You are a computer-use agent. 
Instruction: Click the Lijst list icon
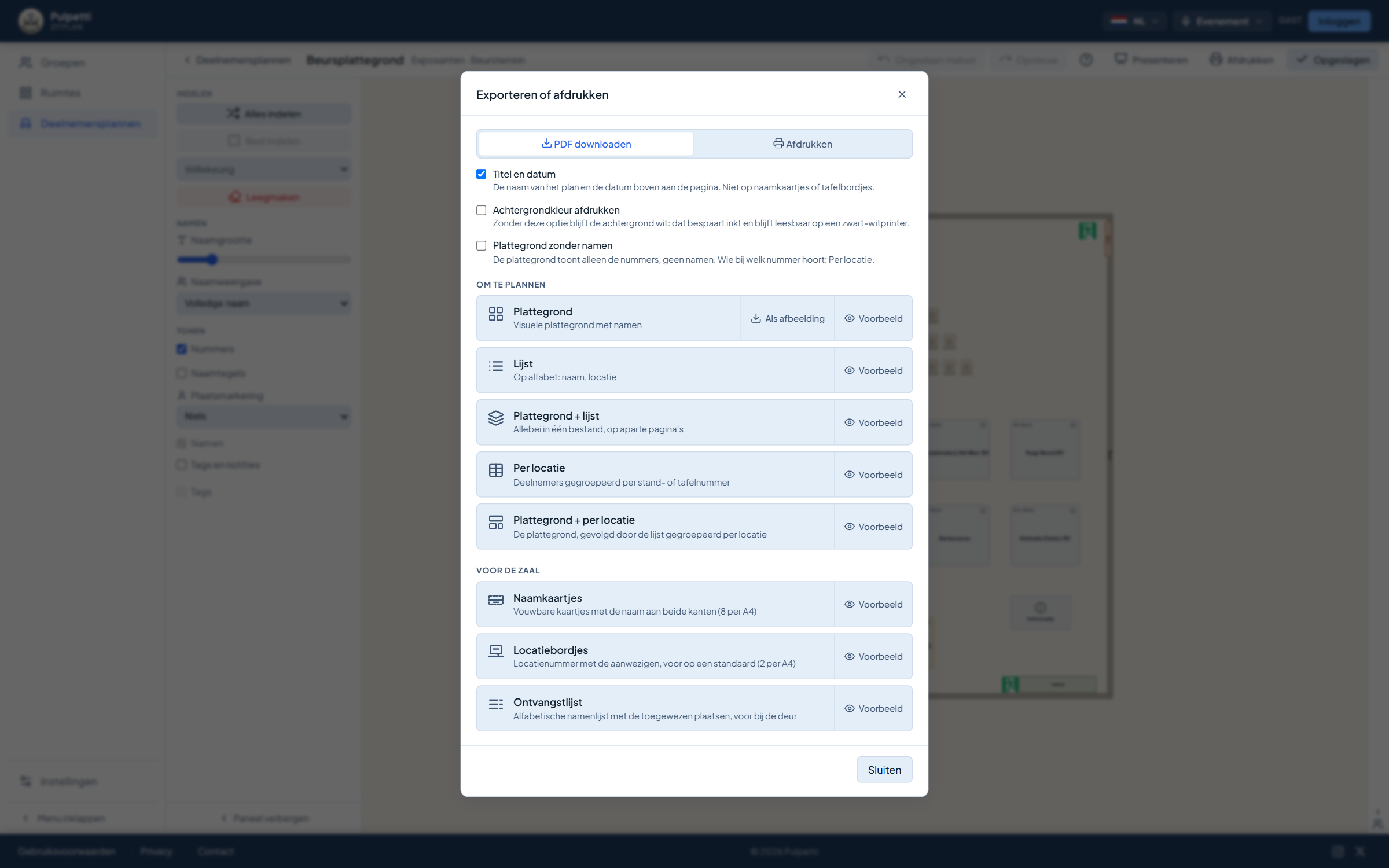[x=495, y=366]
